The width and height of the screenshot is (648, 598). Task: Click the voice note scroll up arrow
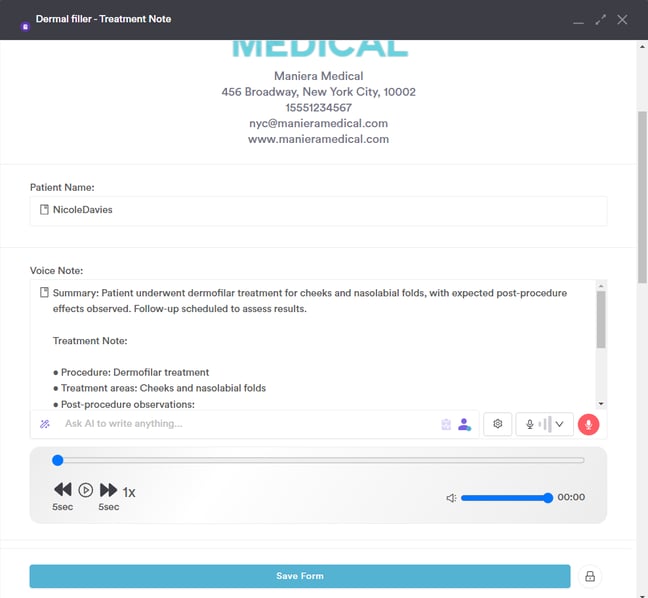601,286
